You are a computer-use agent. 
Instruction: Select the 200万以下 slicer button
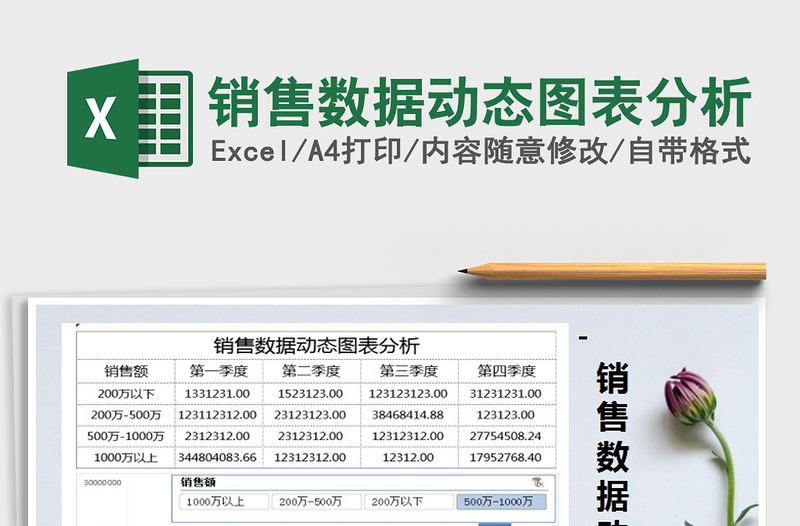point(409,502)
